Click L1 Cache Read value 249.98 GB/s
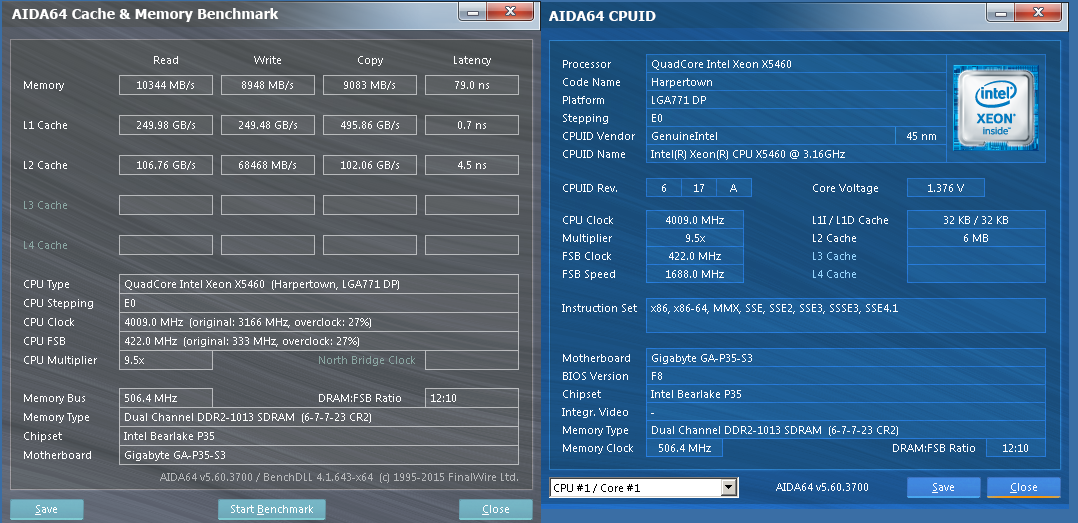This screenshot has height=523, width=1078. tap(166, 125)
